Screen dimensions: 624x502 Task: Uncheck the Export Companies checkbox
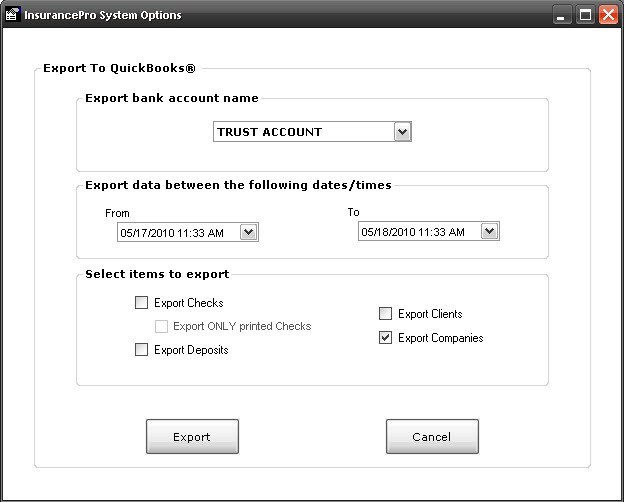(x=385, y=338)
